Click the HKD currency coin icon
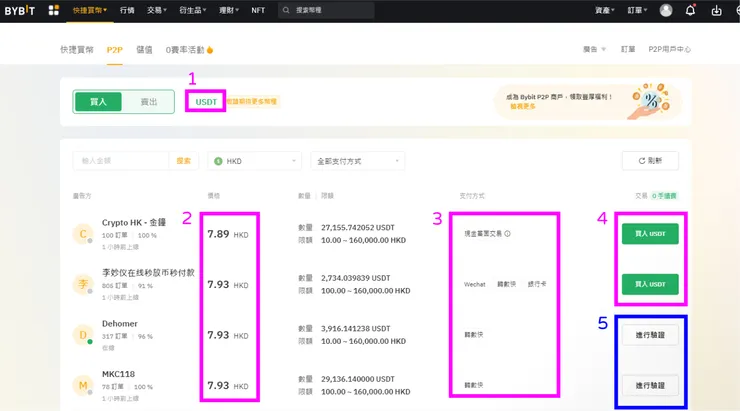Image resolution: width=740 pixels, height=411 pixels. [218, 161]
